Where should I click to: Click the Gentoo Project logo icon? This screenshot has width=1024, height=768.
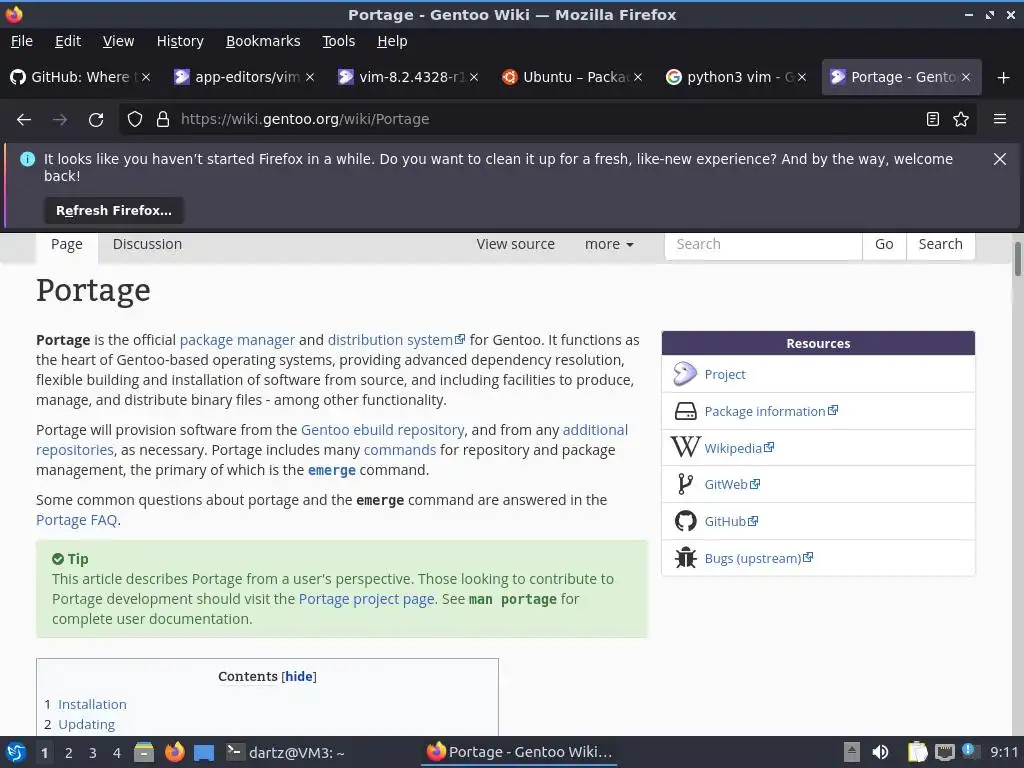(x=684, y=374)
